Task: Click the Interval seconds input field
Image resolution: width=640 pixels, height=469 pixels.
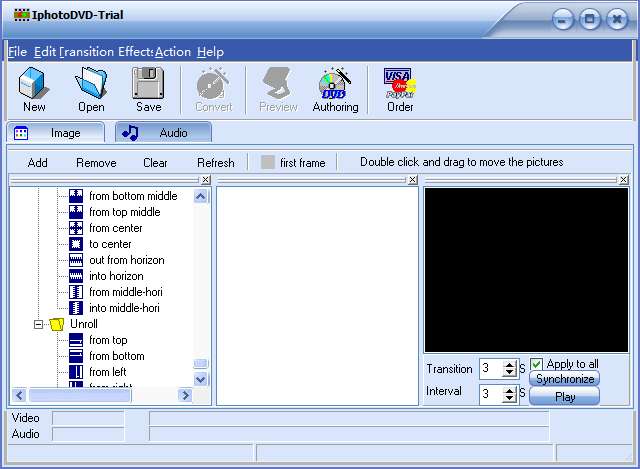Action: point(492,394)
